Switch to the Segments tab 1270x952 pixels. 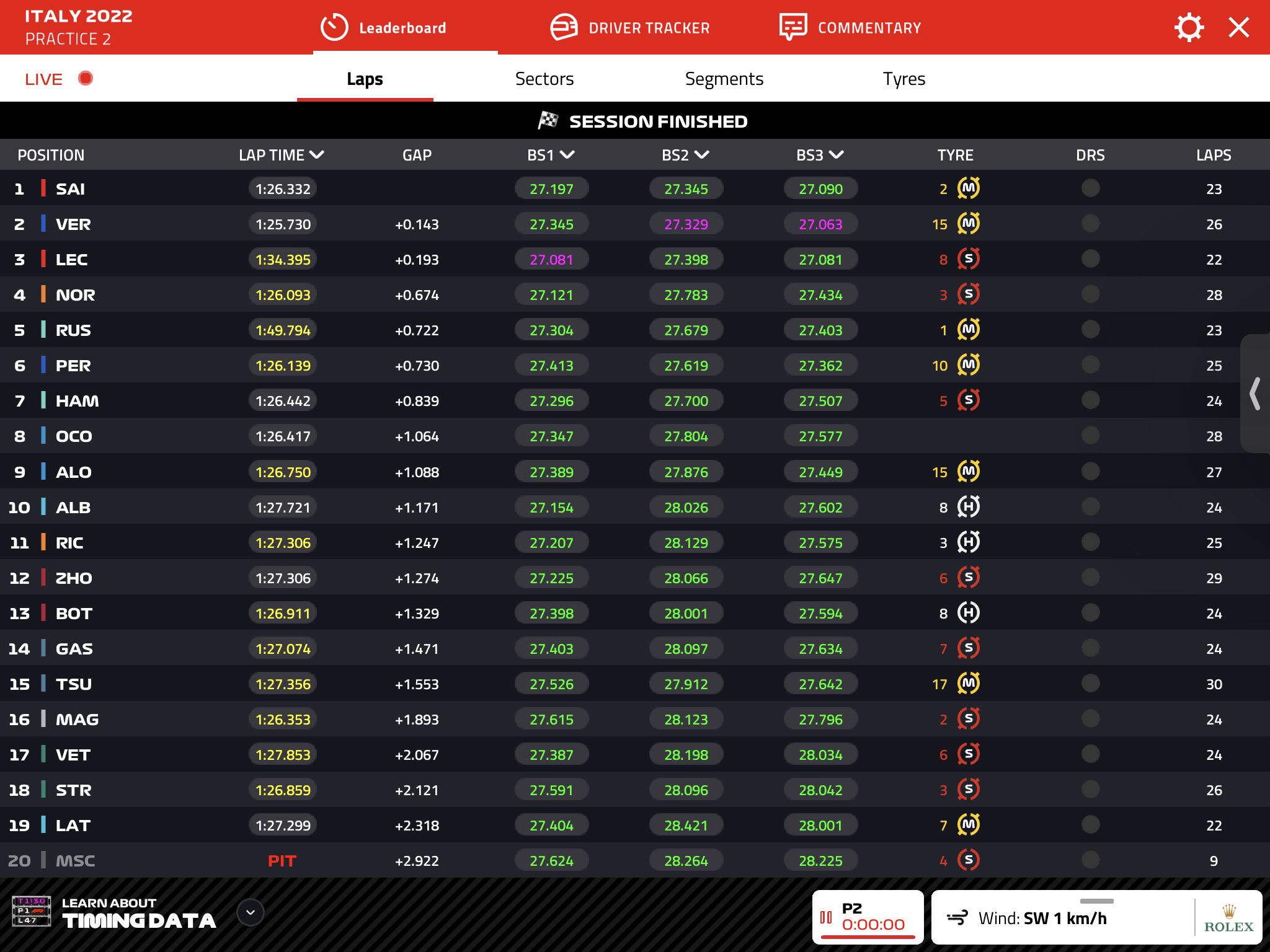[x=724, y=79]
